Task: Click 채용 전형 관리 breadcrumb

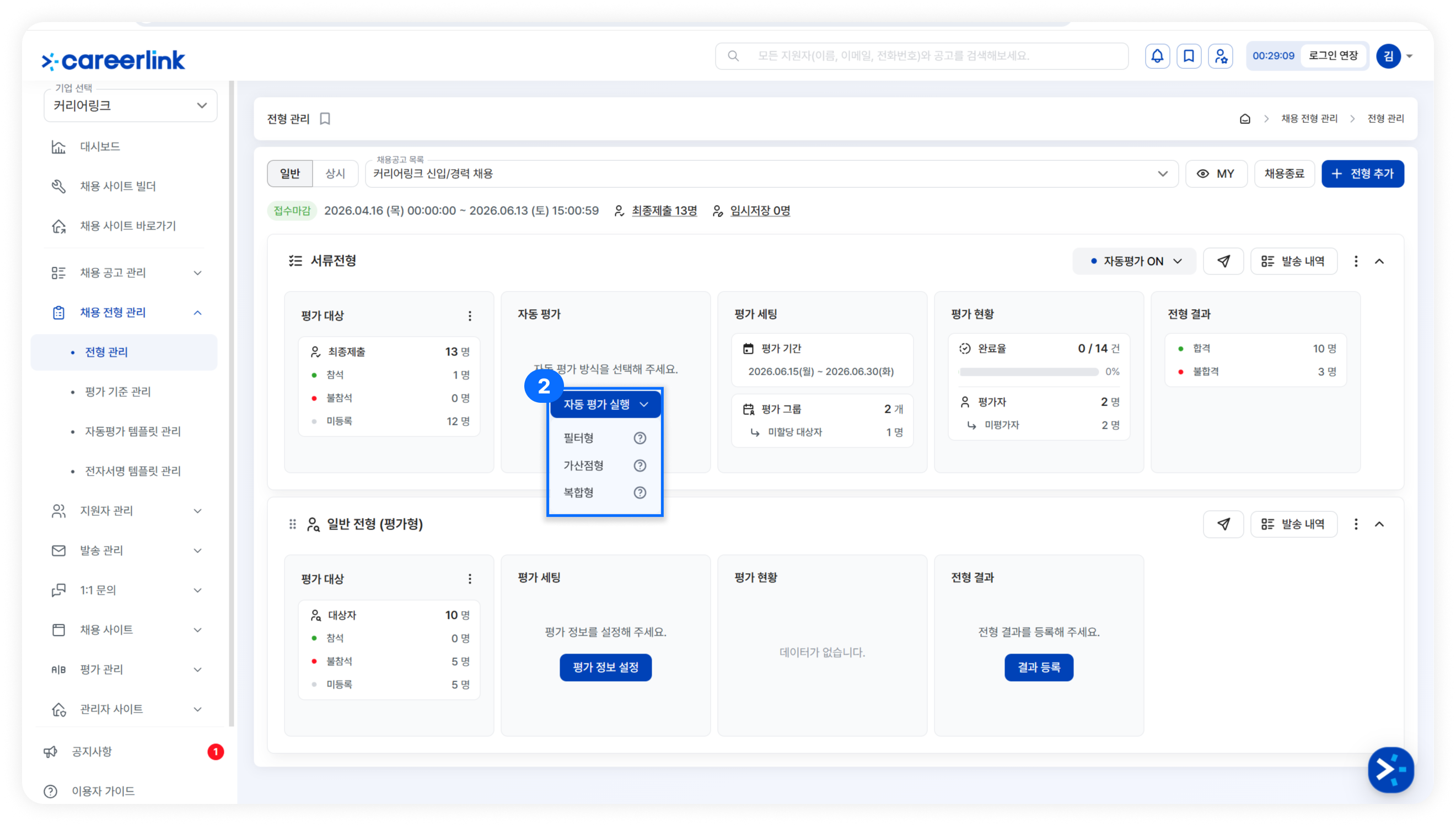Action: pos(1309,118)
